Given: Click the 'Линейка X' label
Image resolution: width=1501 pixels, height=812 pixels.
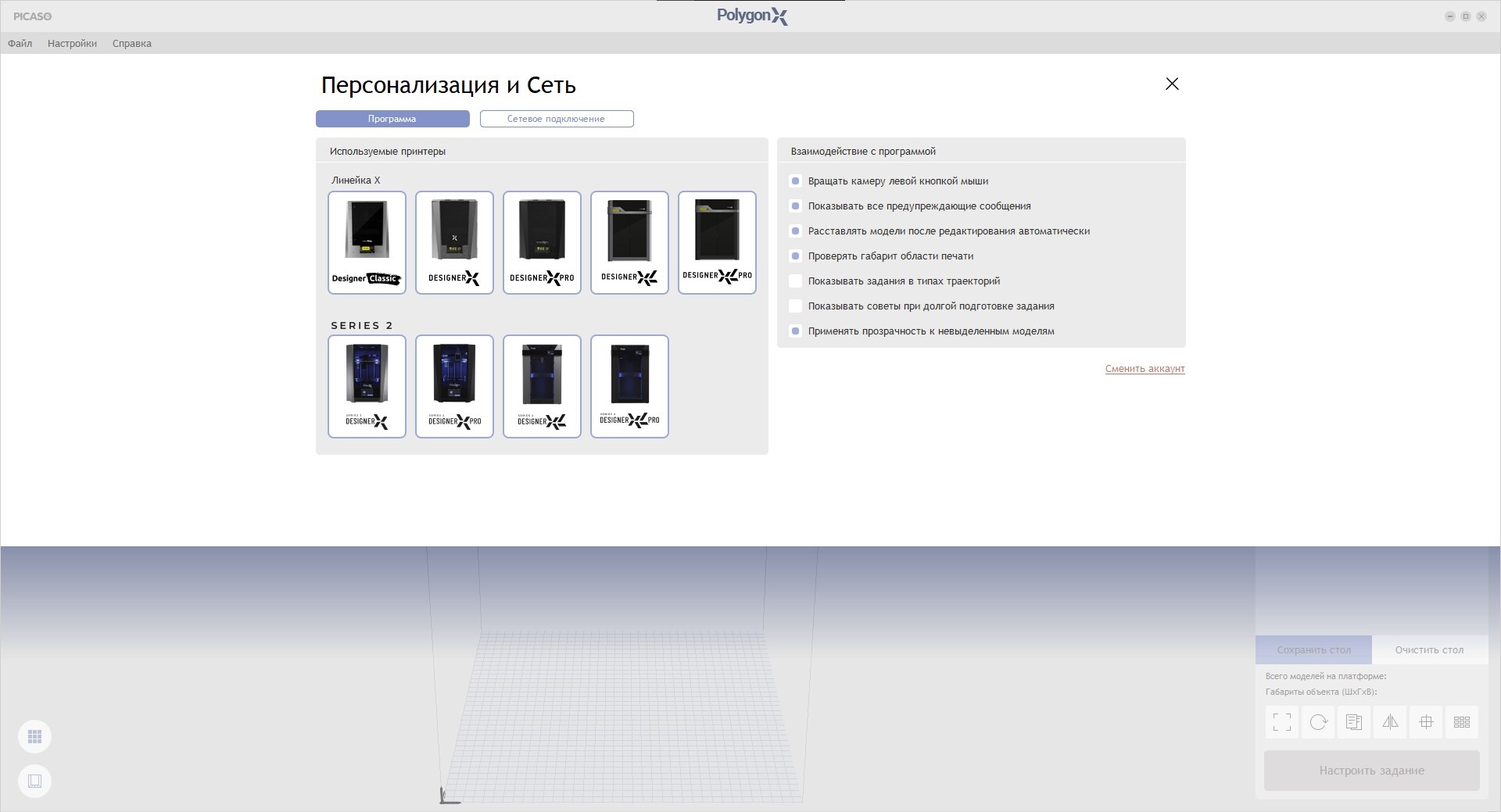Looking at the screenshot, I should point(356,181).
